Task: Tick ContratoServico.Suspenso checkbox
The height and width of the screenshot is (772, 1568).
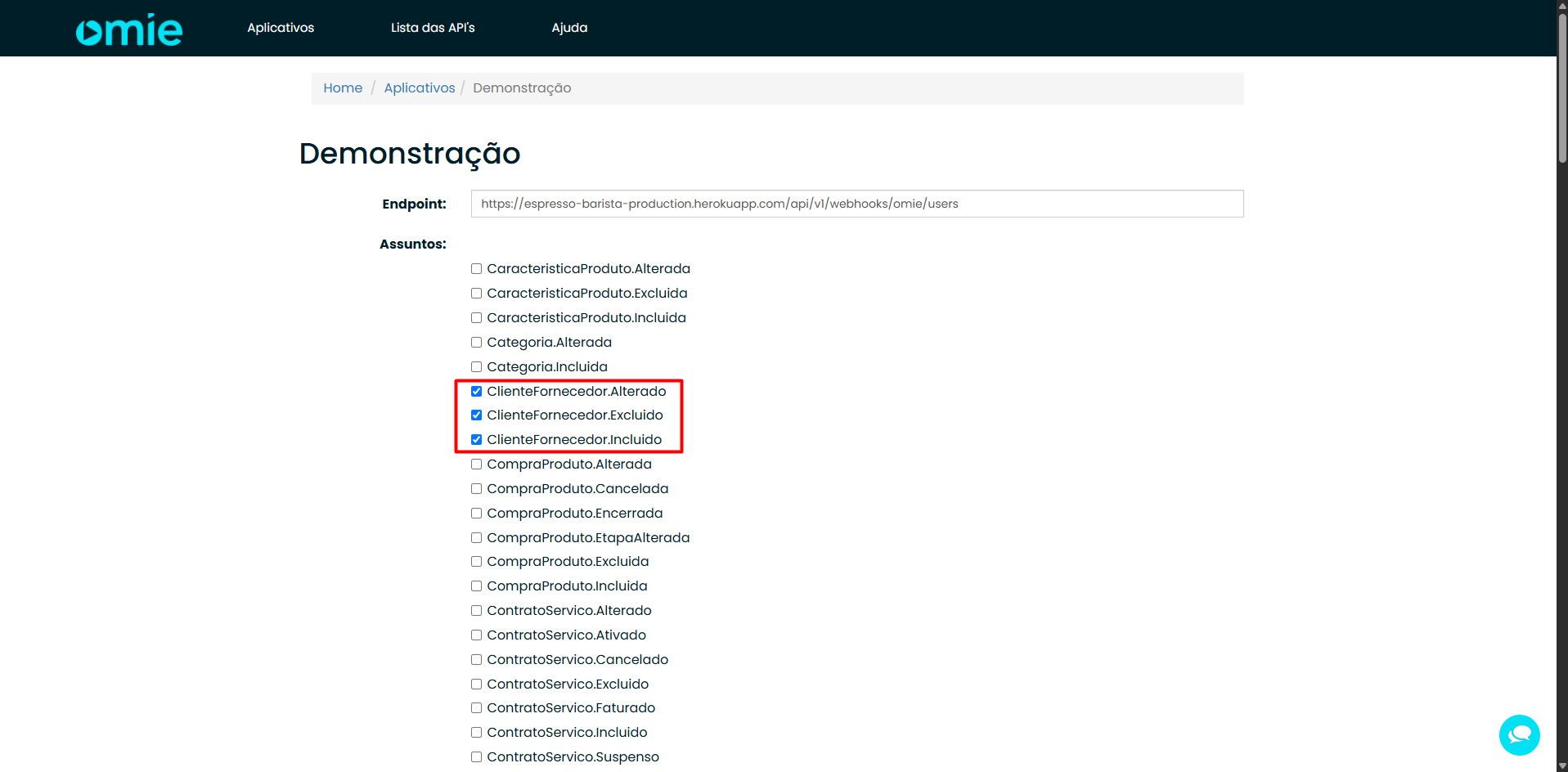Action: tap(476, 757)
